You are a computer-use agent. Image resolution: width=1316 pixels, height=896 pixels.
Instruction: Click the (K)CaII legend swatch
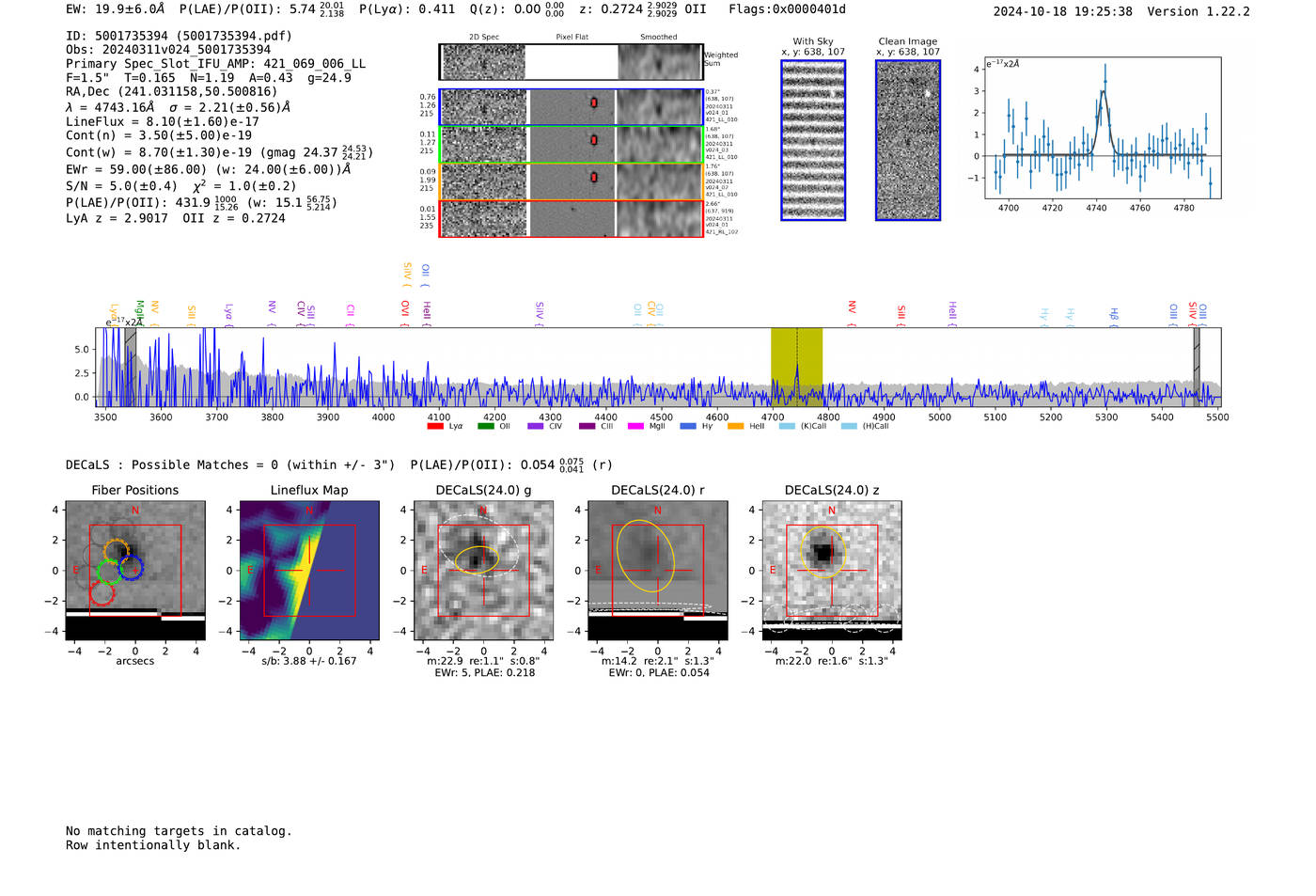(x=787, y=427)
